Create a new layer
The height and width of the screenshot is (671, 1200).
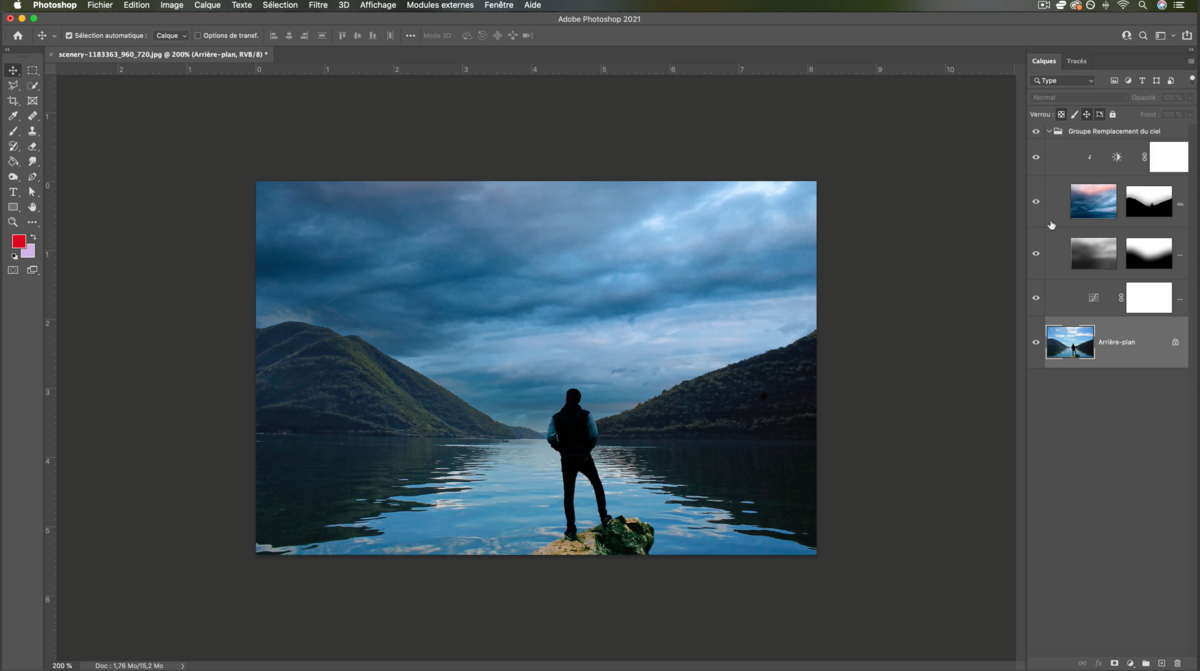click(x=1162, y=663)
